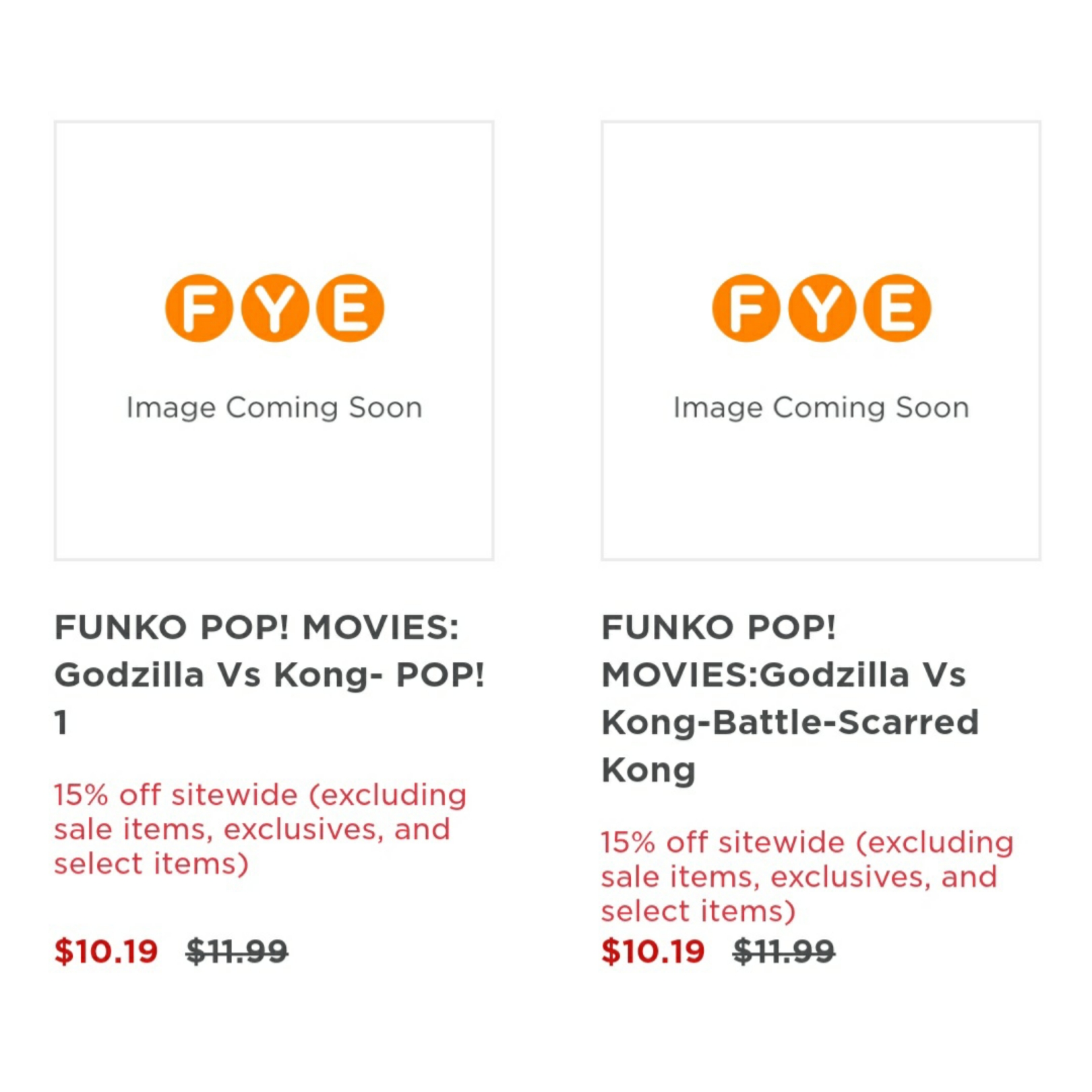Click the orange Y circle in right placeholder
Viewport: 1092px width, 1092px height.
coord(822,308)
